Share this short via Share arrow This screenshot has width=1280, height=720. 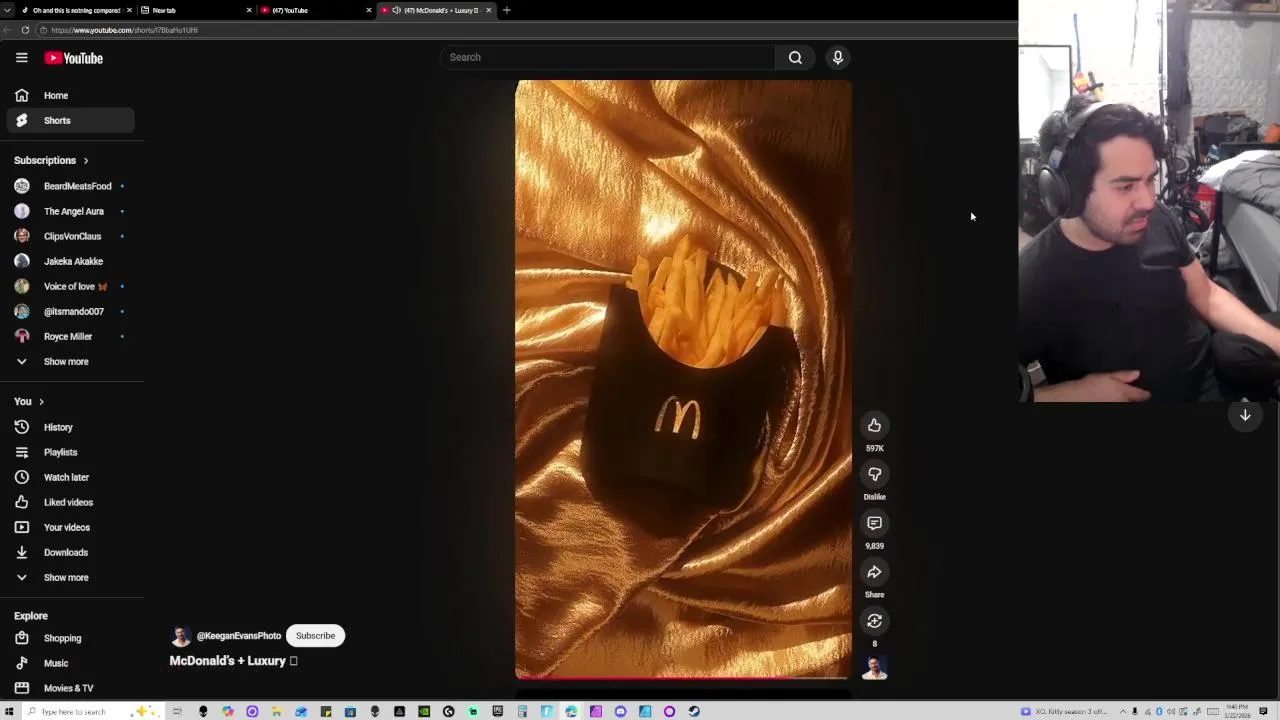coord(874,572)
